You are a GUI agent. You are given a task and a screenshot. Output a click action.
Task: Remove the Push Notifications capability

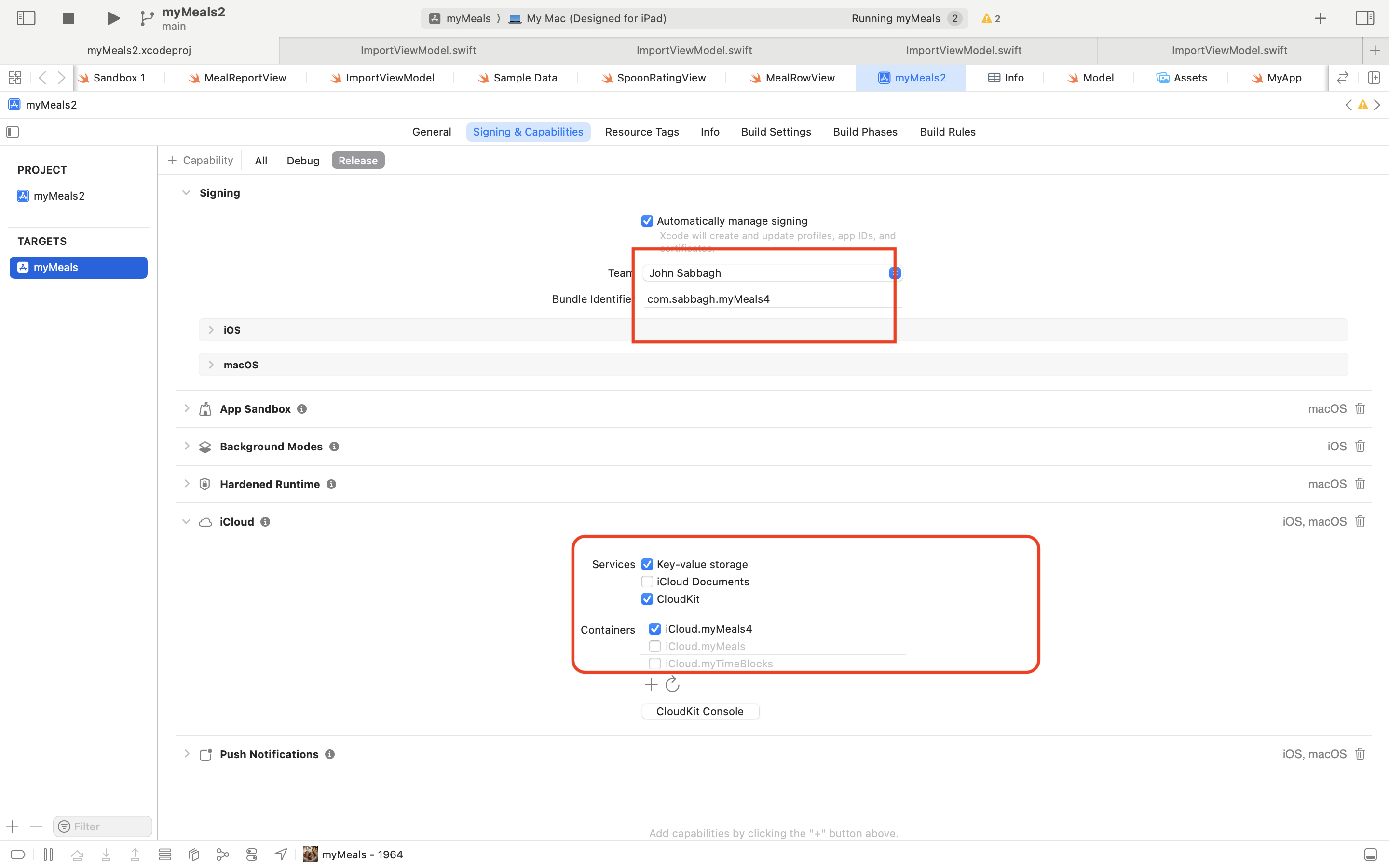1360,754
